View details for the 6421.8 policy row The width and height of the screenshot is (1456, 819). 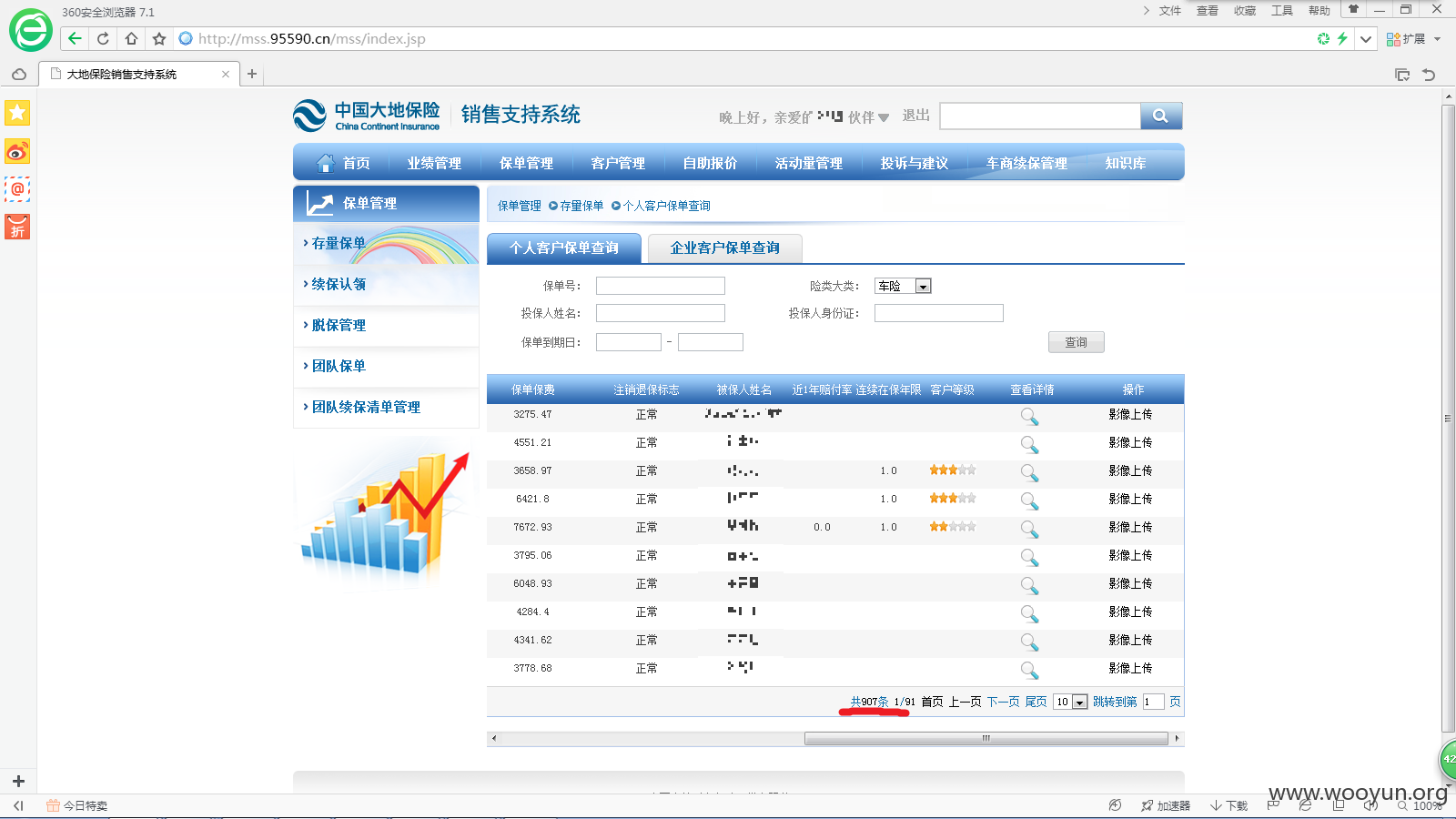(x=1029, y=500)
